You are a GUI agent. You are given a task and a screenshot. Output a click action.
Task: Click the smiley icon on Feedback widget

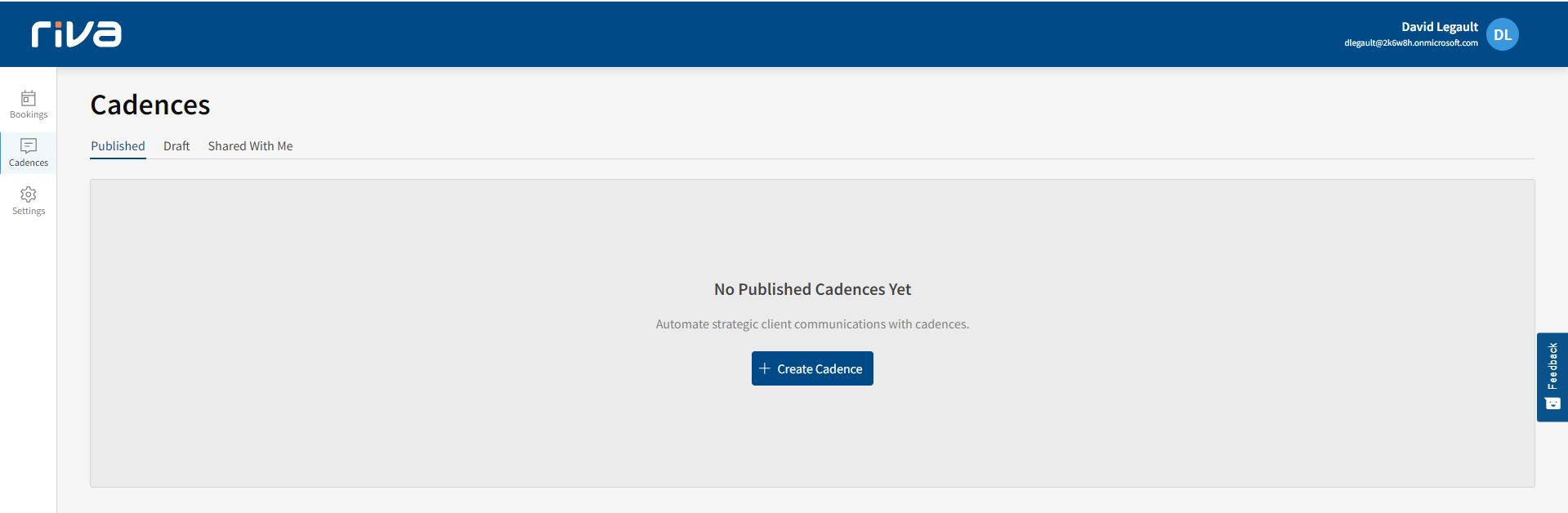coord(1552,404)
